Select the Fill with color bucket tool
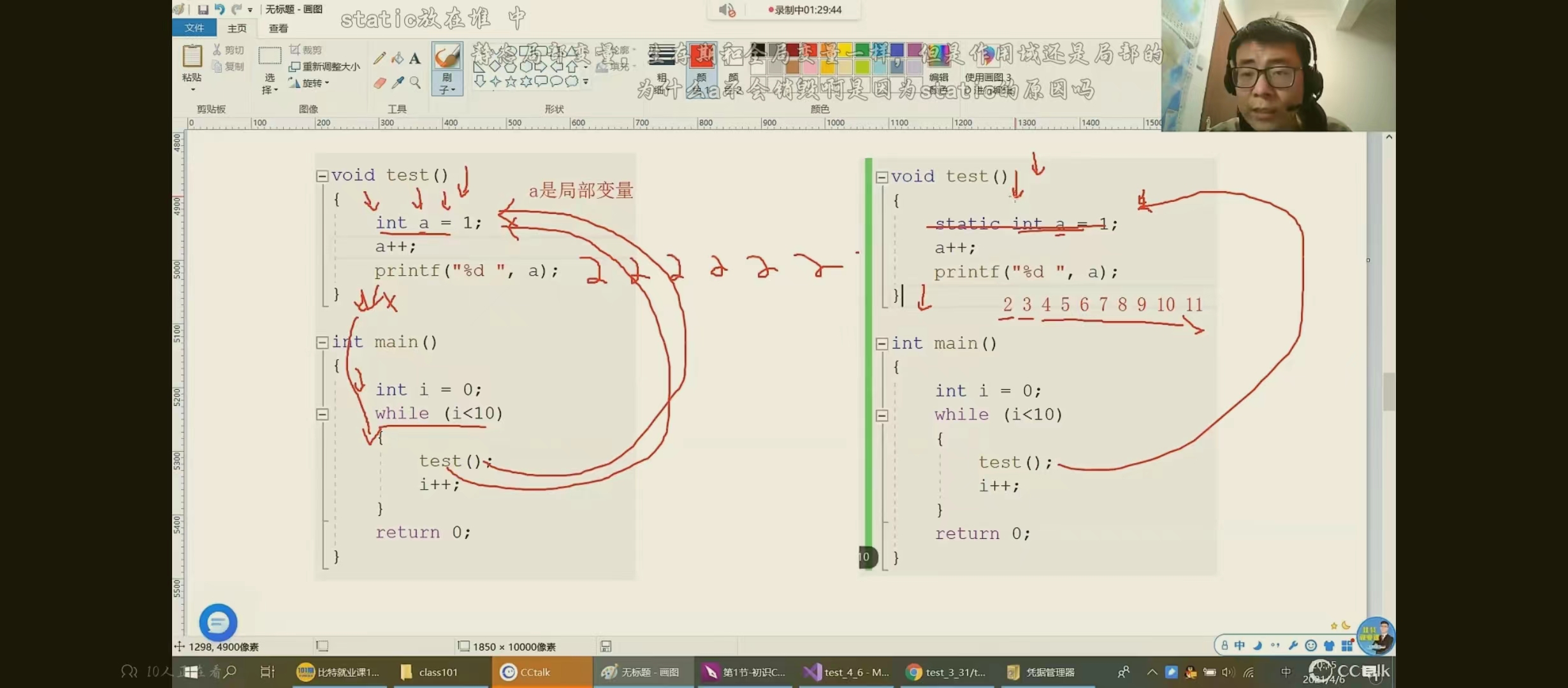1568x688 pixels. 397,59
